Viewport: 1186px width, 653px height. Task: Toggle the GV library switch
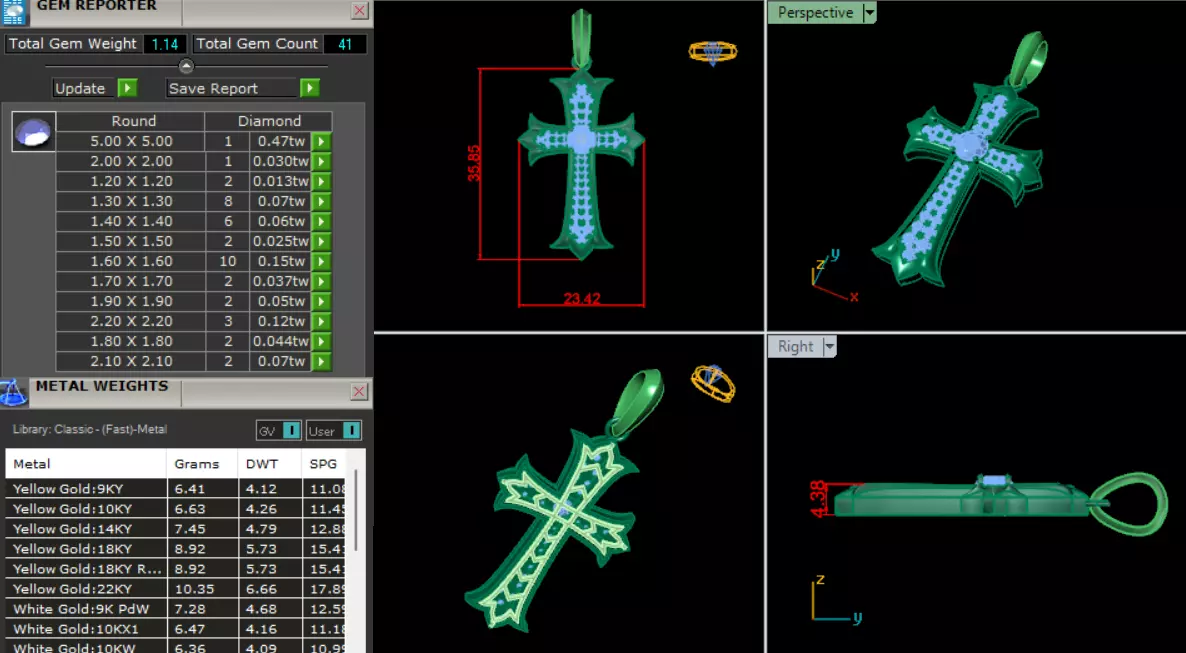tap(291, 431)
